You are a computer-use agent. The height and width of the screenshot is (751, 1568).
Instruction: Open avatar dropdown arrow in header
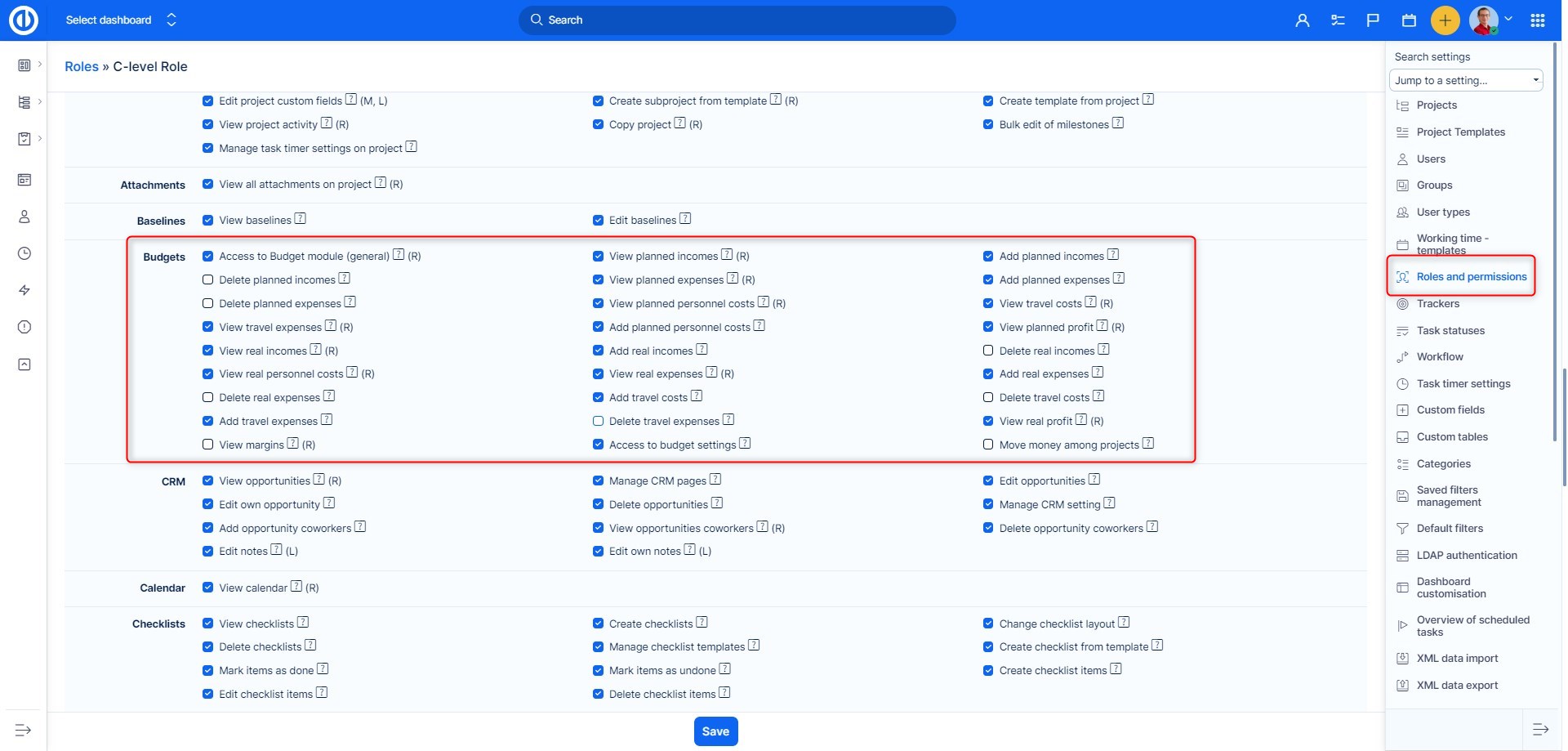(x=1508, y=19)
